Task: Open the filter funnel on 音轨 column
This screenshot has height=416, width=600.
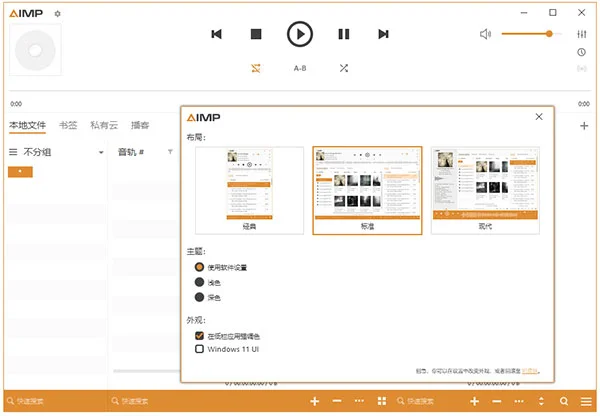Action: tap(170, 152)
